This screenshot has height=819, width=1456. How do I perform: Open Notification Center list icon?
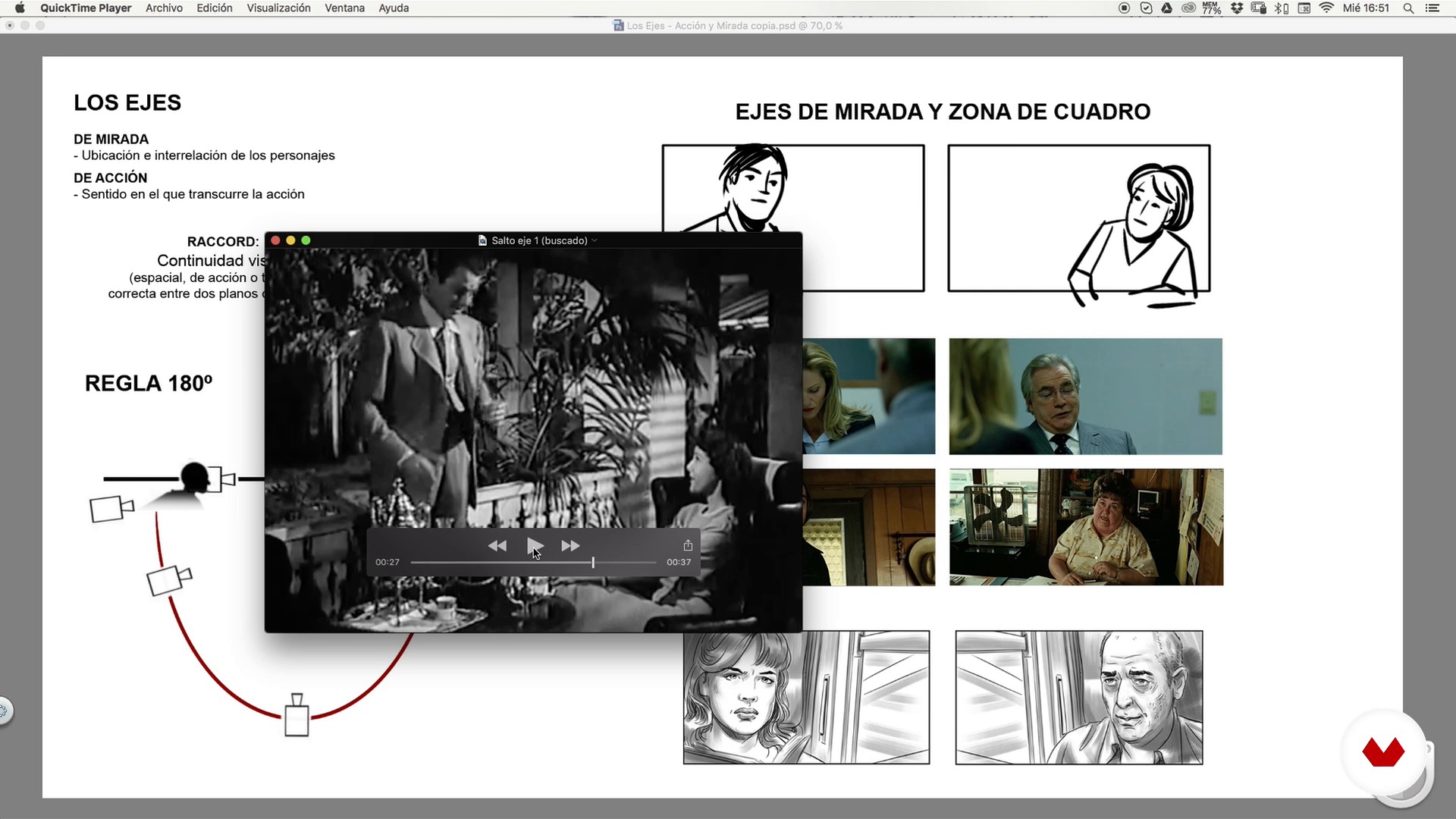tap(1432, 8)
